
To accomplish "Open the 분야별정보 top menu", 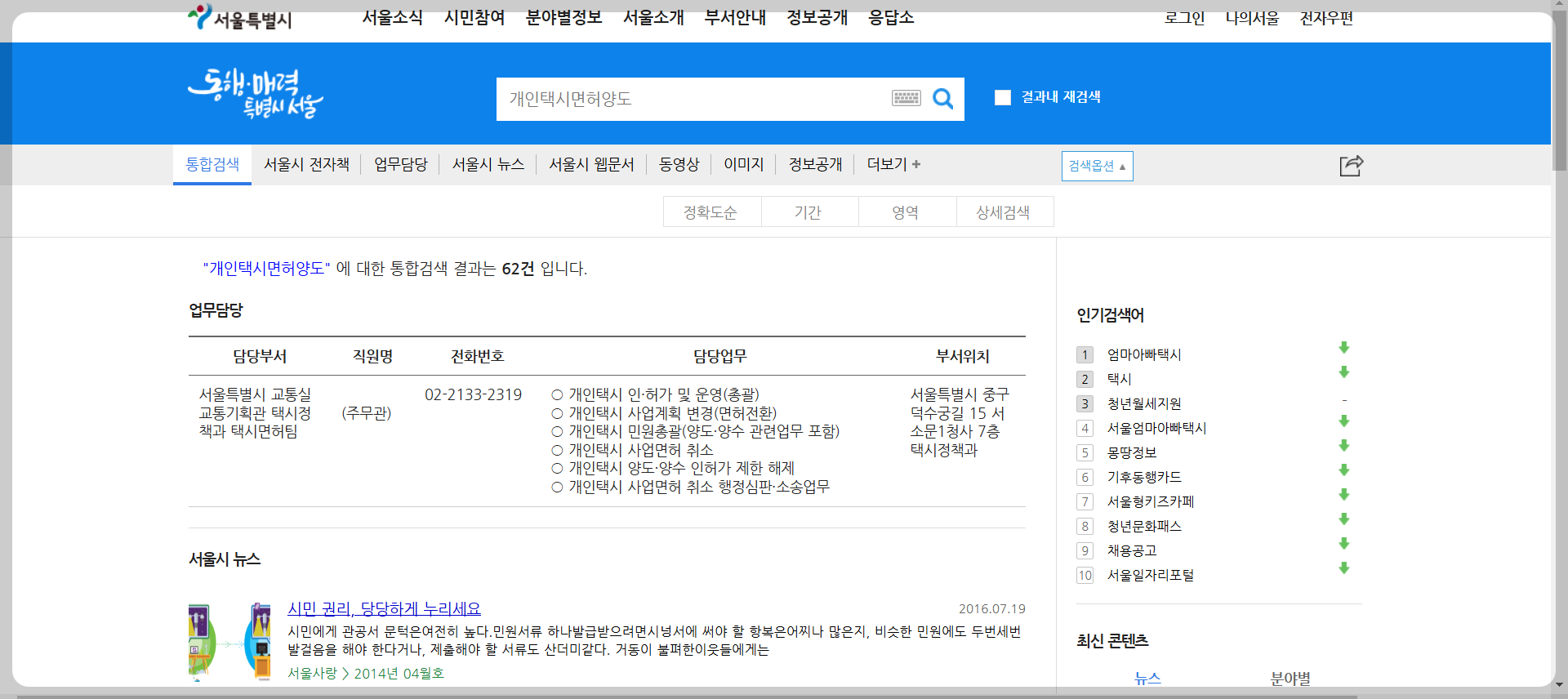I will (564, 17).
